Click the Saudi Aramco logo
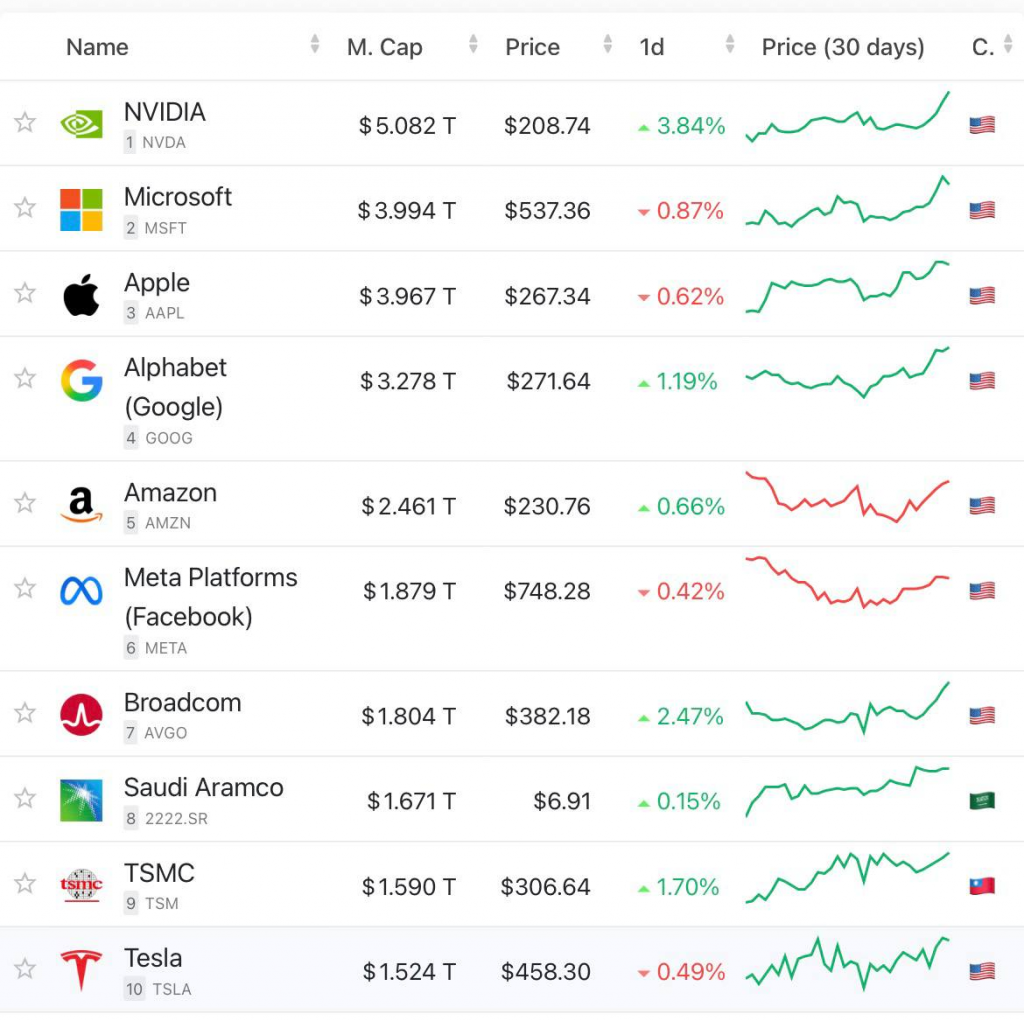1024x1021 pixels. click(81, 799)
